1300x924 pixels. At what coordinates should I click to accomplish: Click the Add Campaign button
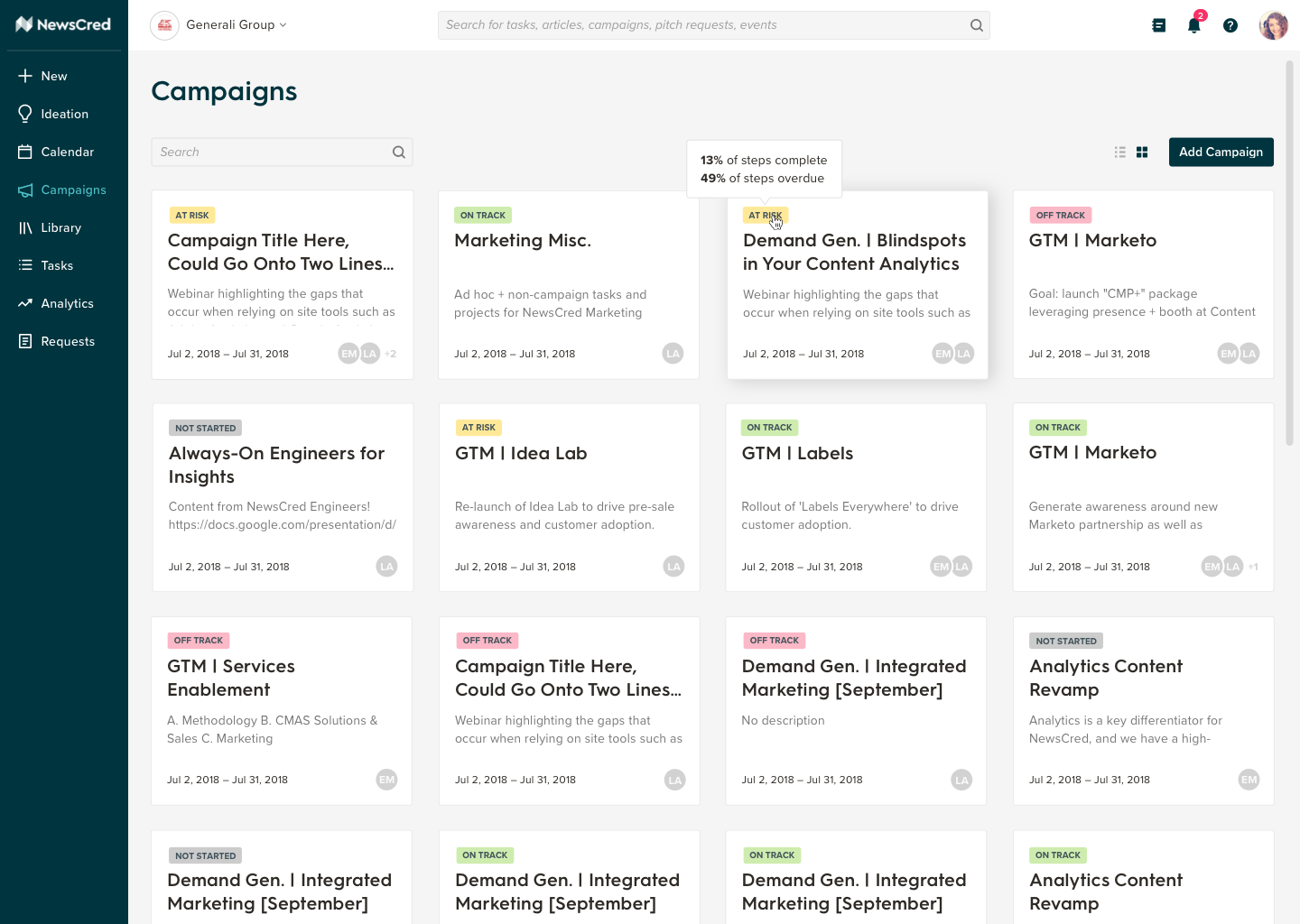(x=1221, y=152)
